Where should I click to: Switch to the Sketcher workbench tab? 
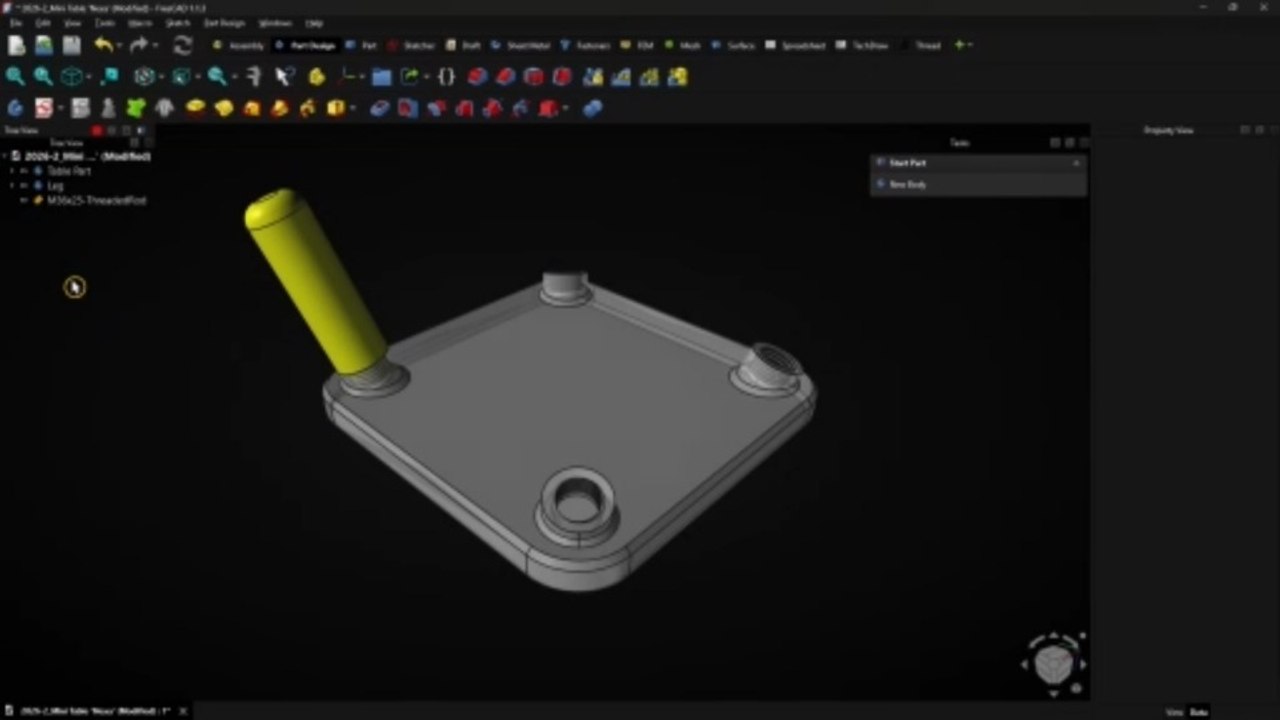click(x=412, y=45)
